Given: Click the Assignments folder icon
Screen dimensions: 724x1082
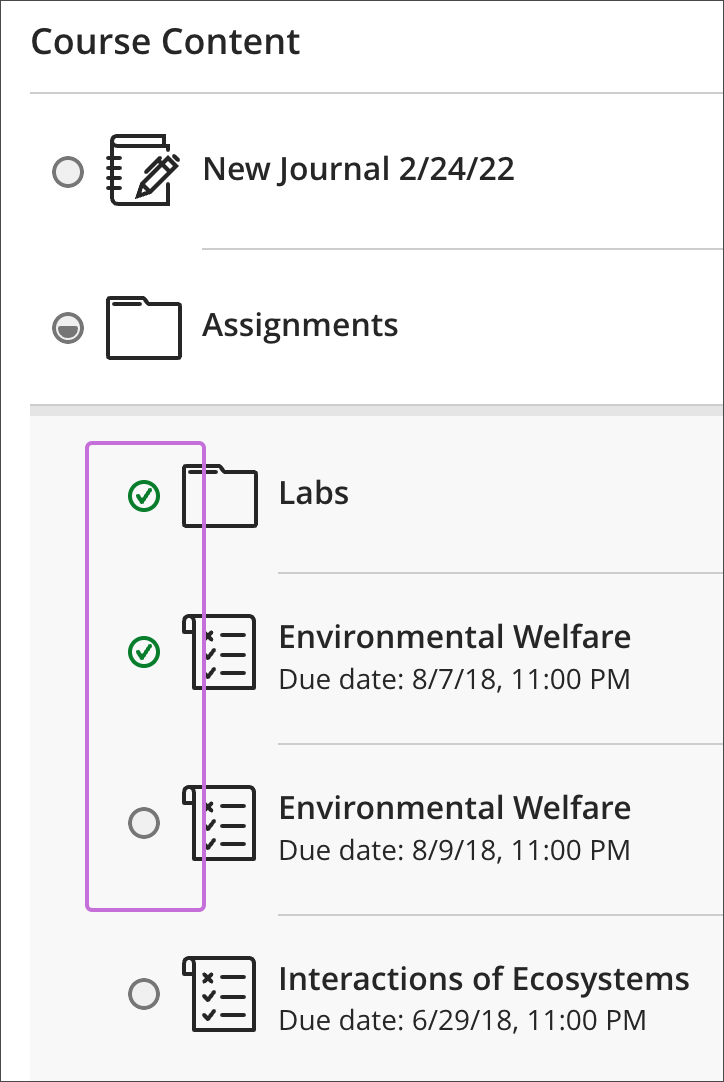Looking at the screenshot, I should tap(143, 327).
